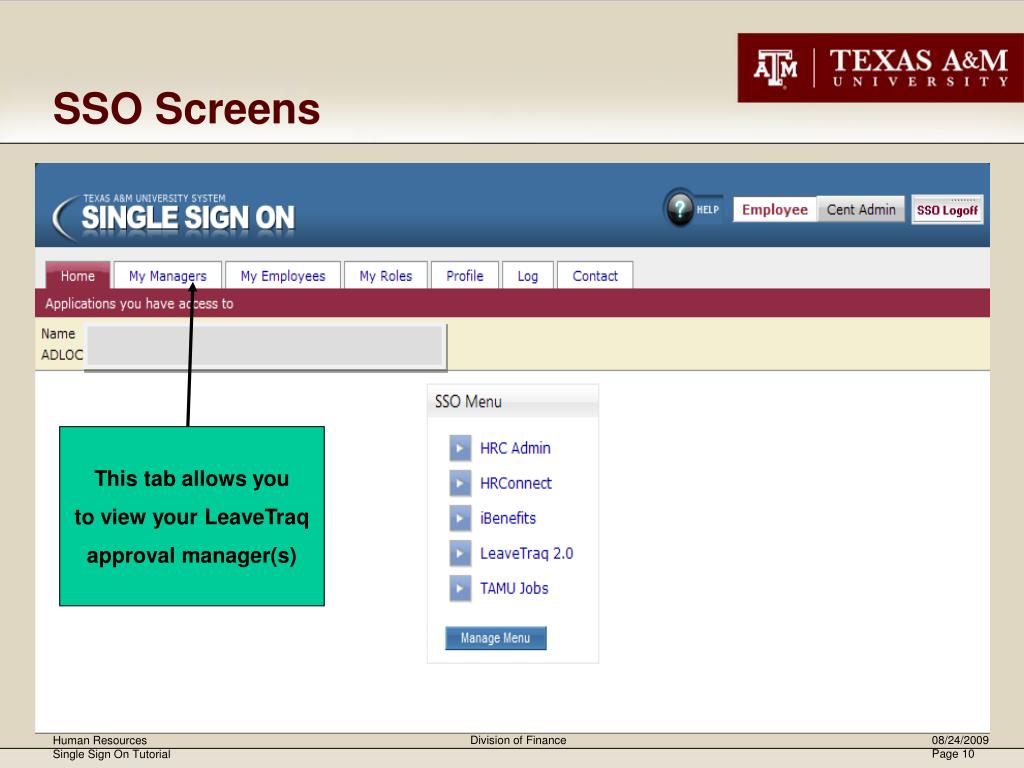
Task: Open the Contact tab
Action: [x=595, y=276]
